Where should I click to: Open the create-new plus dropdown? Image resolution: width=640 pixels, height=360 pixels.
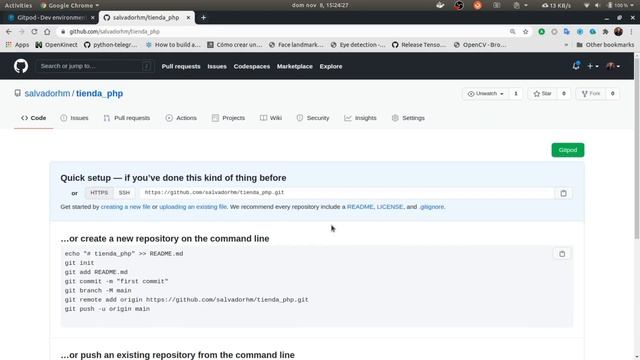tap(593, 66)
